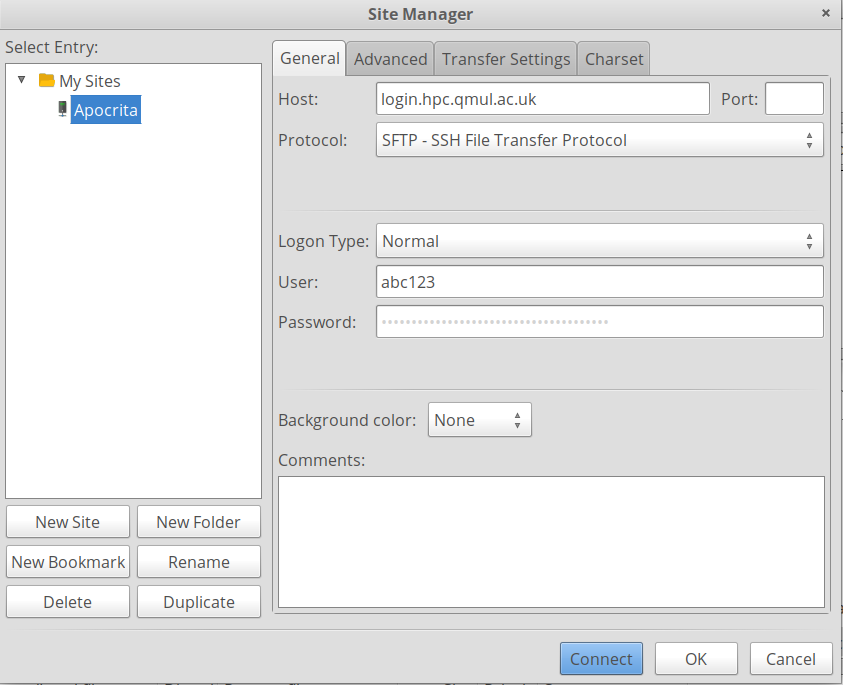Click the New Folder button
This screenshot has height=685, width=843.
(x=198, y=521)
